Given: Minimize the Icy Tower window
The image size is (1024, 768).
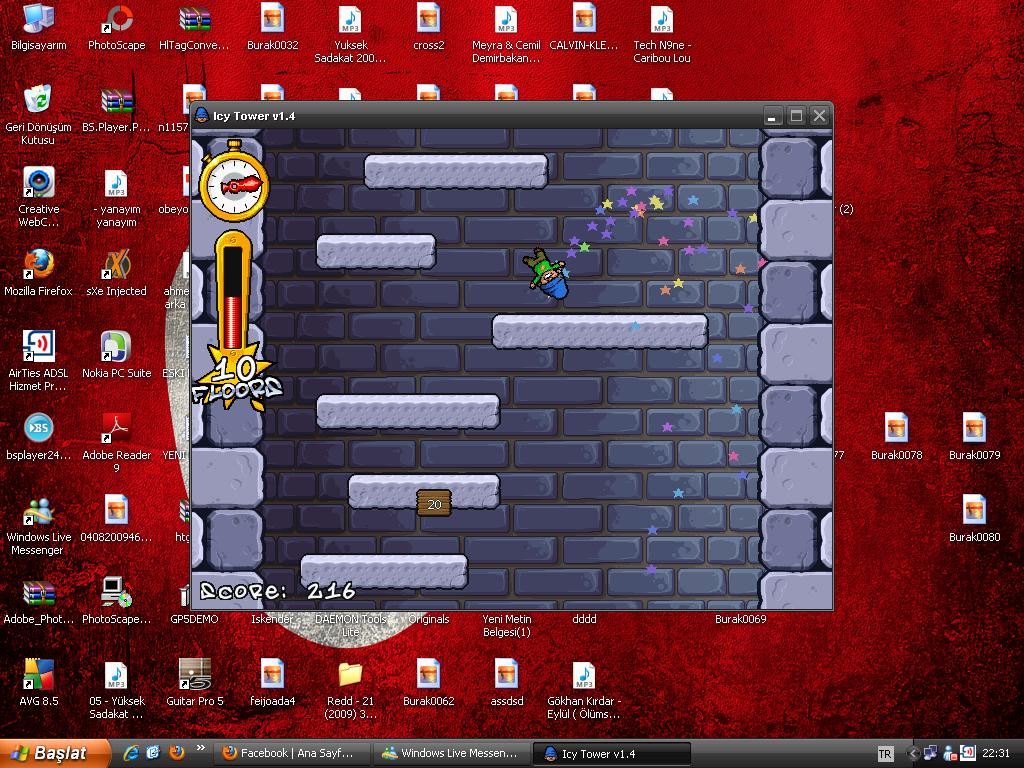Looking at the screenshot, I should pyautogui.click(x=772, y=116).
